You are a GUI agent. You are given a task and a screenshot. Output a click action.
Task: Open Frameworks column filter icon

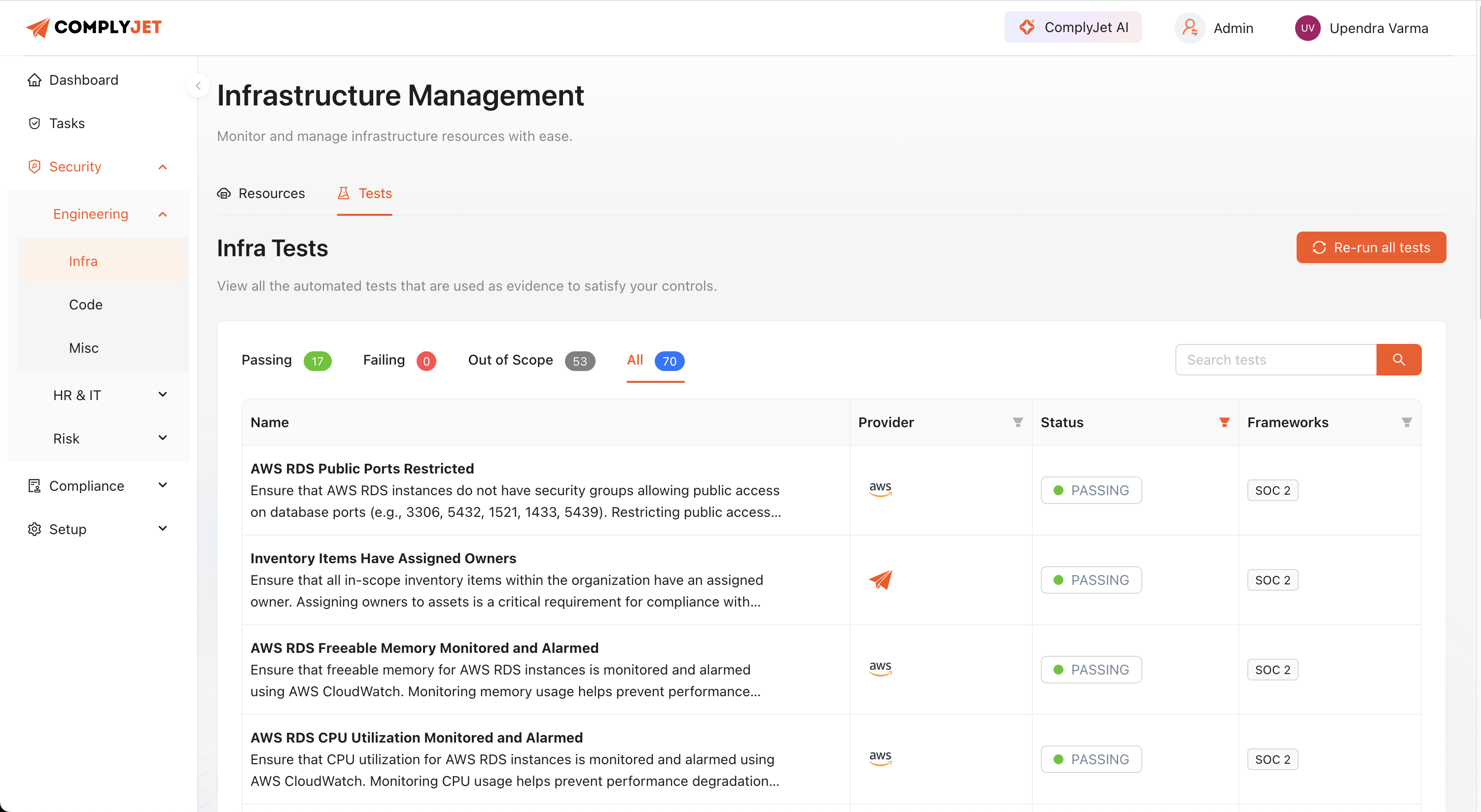pos(1406,422)
